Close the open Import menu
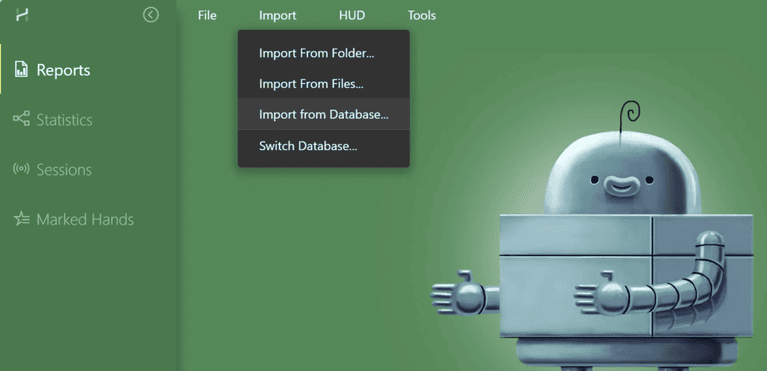The image size is (767, 371). pyautogui.click(x=277, y=16)
